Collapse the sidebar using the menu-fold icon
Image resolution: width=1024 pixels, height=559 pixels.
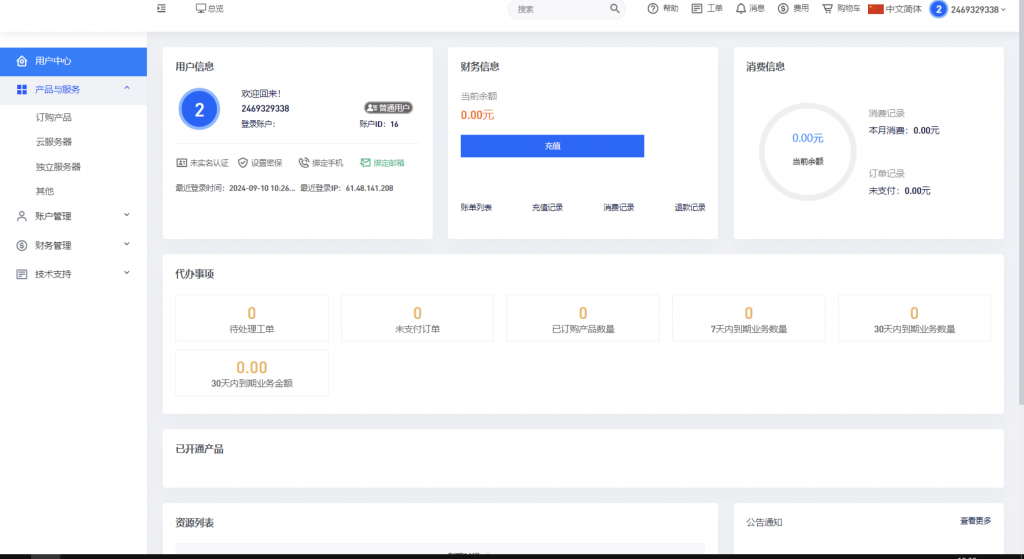pos(161,8)
